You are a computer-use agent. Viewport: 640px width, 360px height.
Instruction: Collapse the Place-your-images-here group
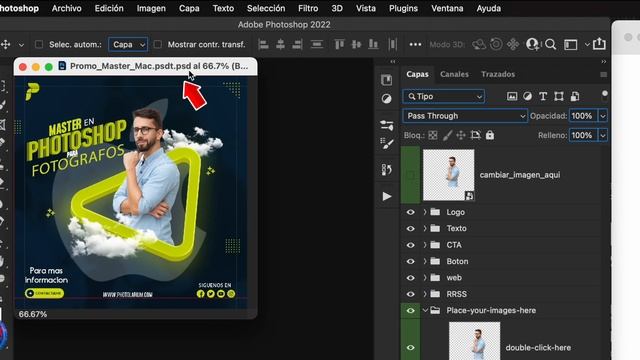pos(425,311)
